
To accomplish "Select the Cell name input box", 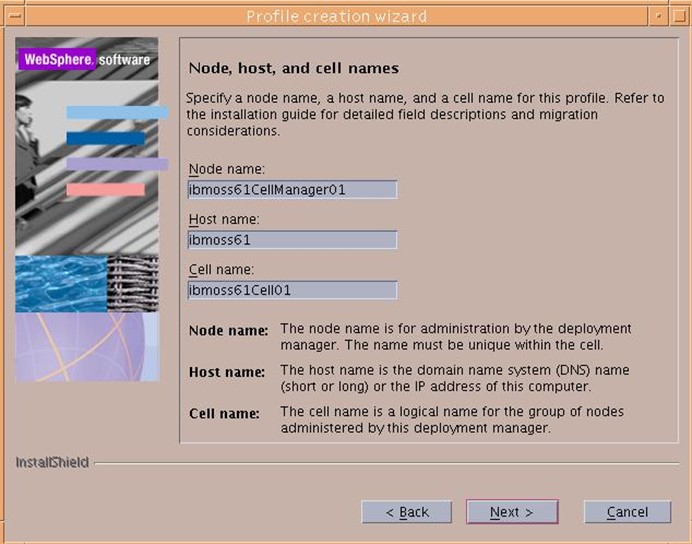I will [x=292, y=290].
